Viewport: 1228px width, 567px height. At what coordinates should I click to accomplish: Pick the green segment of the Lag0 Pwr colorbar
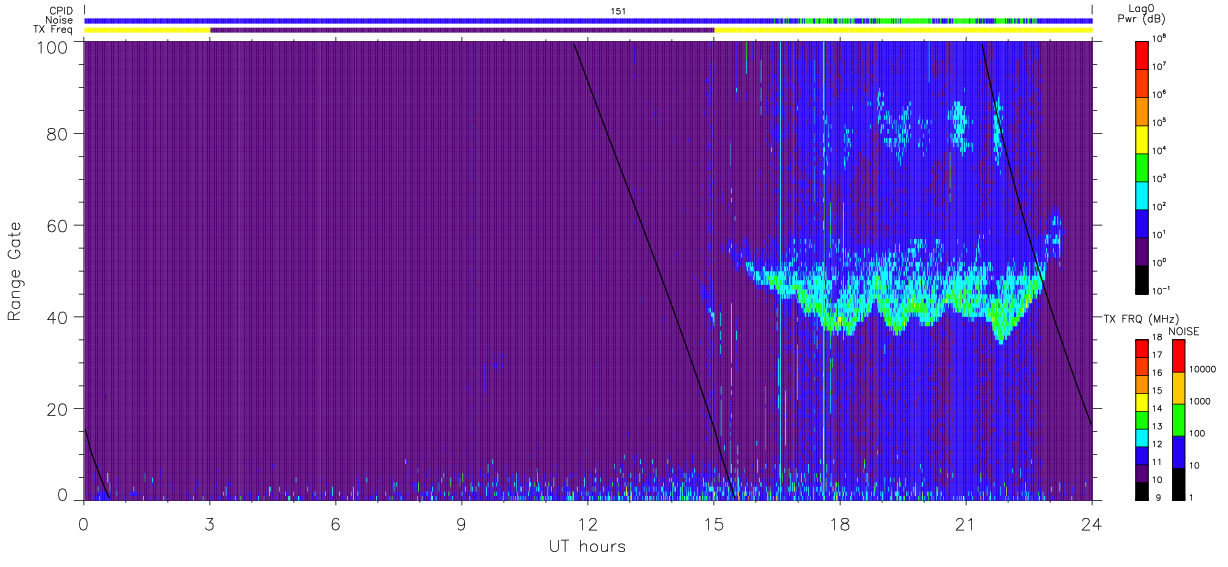(1142, 165)
